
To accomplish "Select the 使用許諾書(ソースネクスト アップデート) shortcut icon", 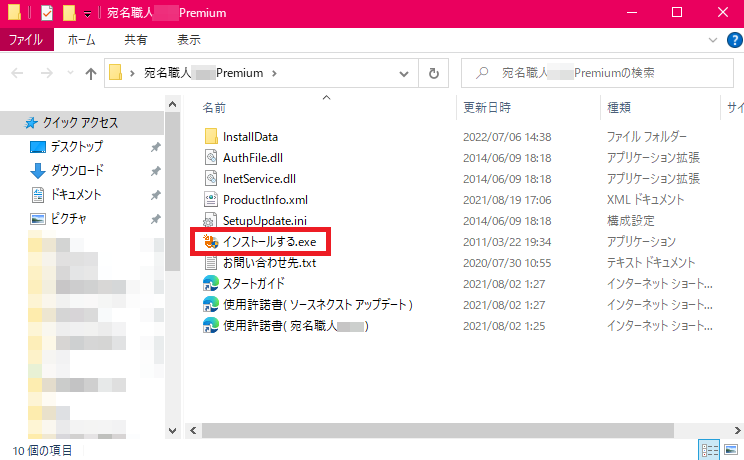I will (x=211, y=304).
